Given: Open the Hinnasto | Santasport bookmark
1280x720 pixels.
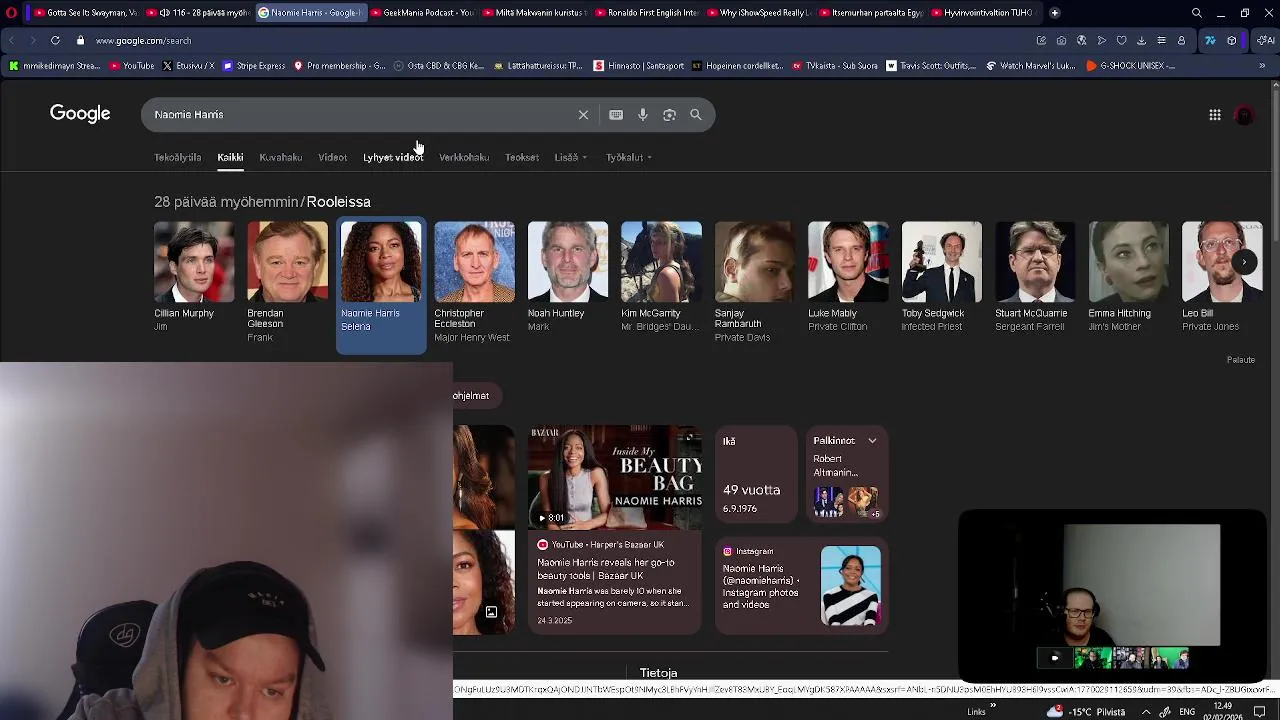Looking at the screenshot, I should [x=639, y=66].
